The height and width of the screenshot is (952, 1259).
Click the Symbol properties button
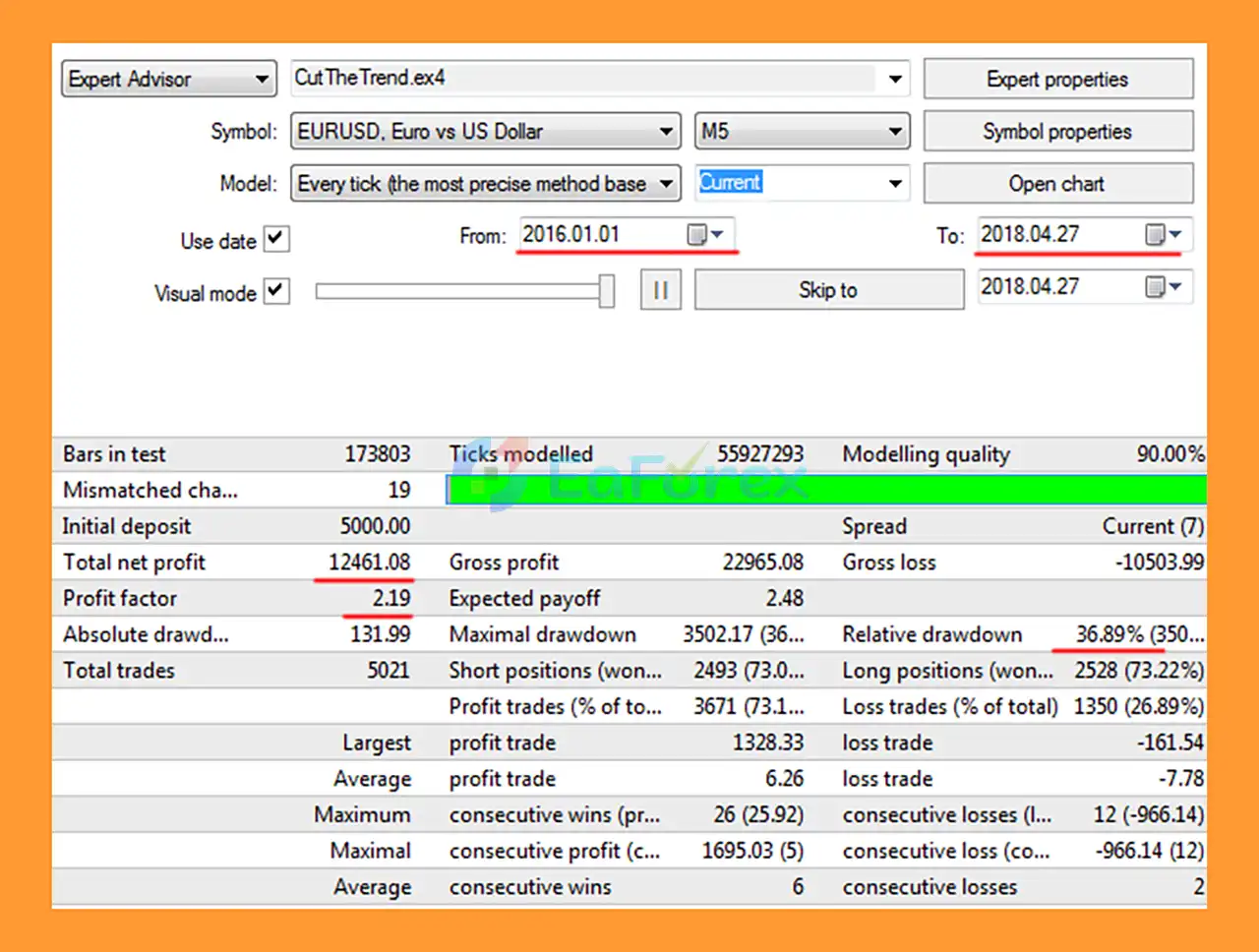click(x=1057, y=131)
